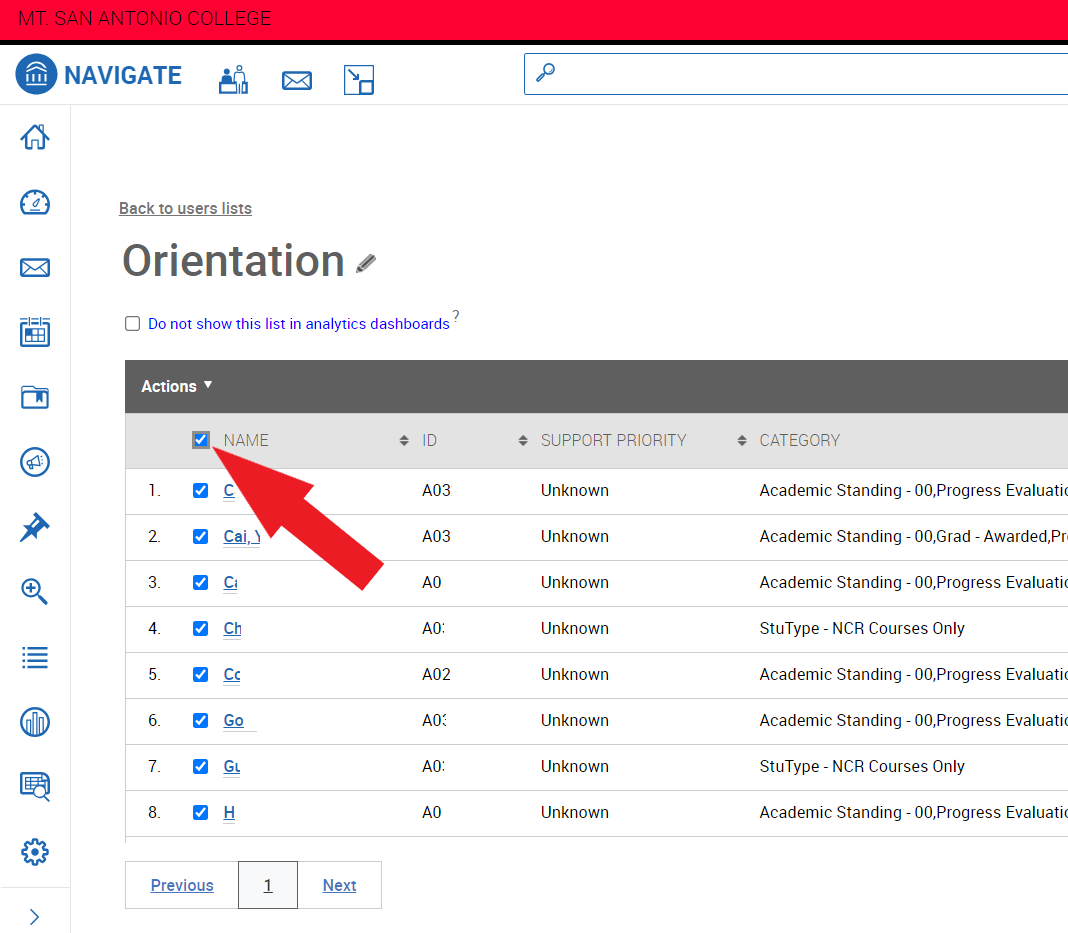
Task: Uncheck the checkbox for row 5
Action: point(200,674)
